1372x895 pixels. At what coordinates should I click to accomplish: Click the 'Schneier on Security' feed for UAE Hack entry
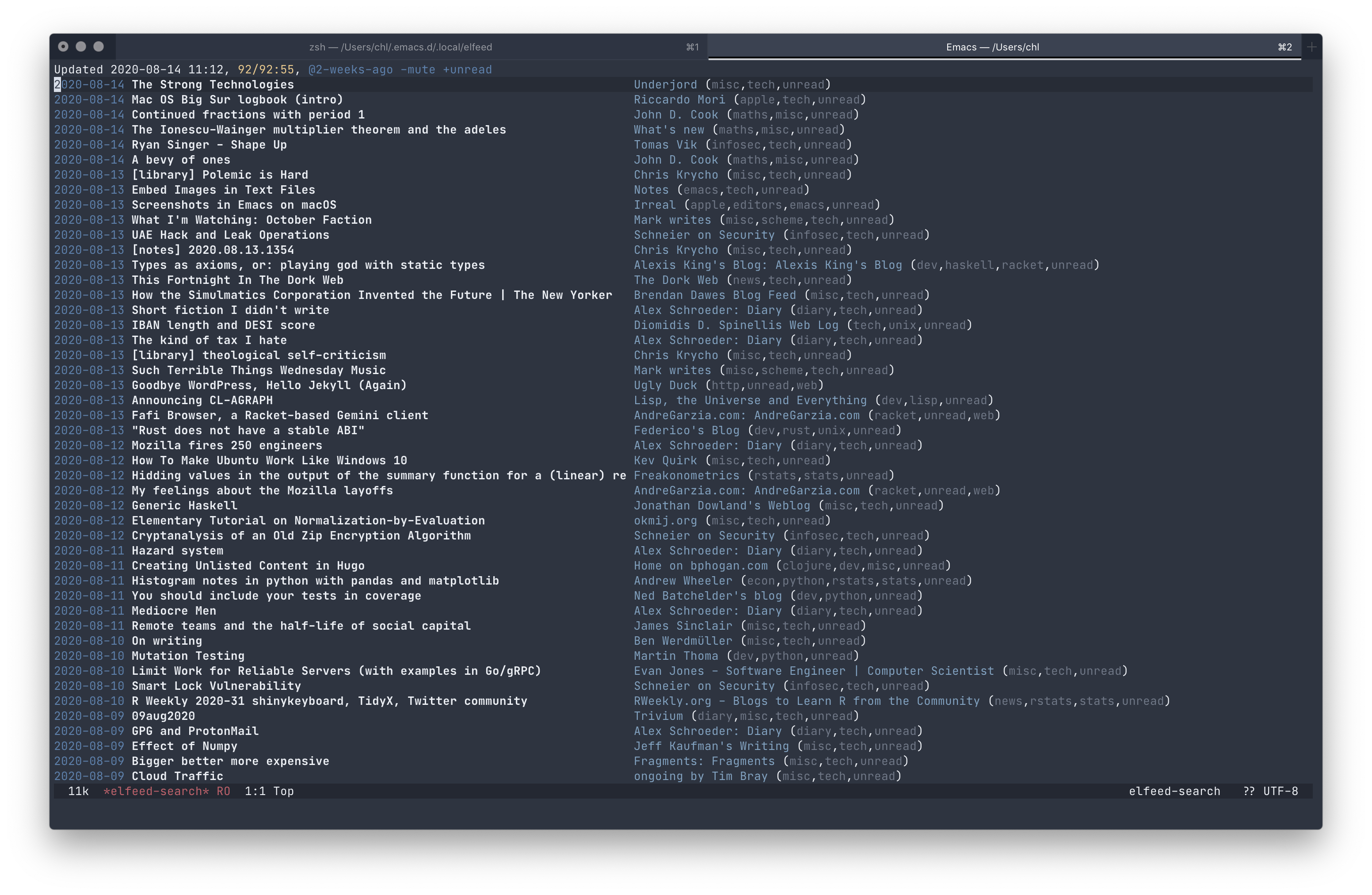(x=704, y=235)
